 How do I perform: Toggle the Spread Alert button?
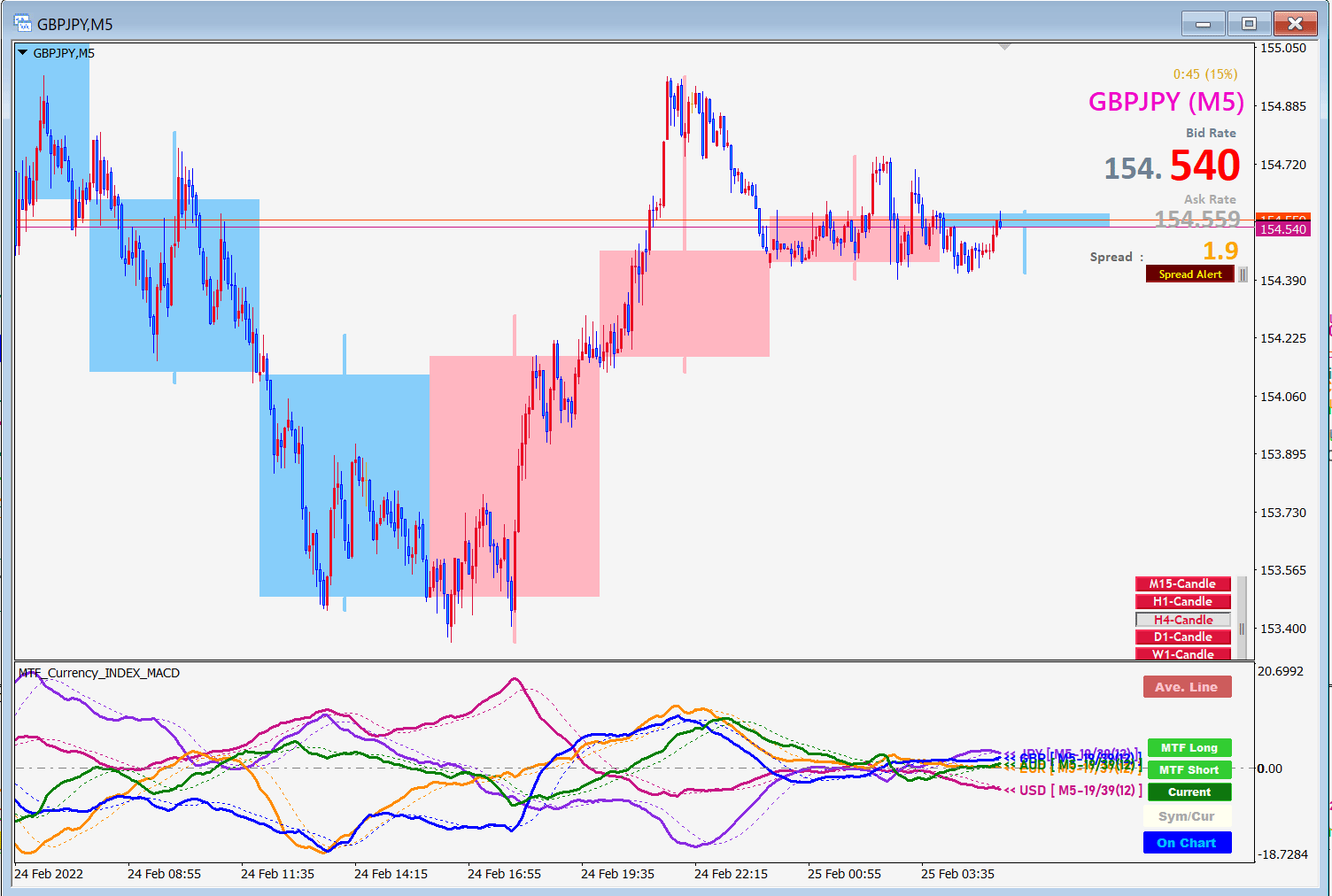(1190, 274)
